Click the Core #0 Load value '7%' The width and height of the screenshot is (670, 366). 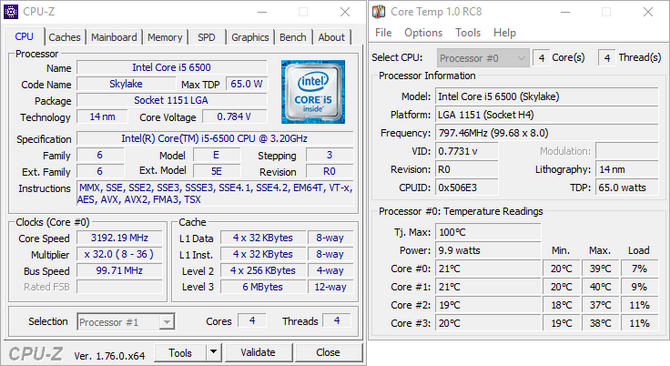tap(639, 269)
